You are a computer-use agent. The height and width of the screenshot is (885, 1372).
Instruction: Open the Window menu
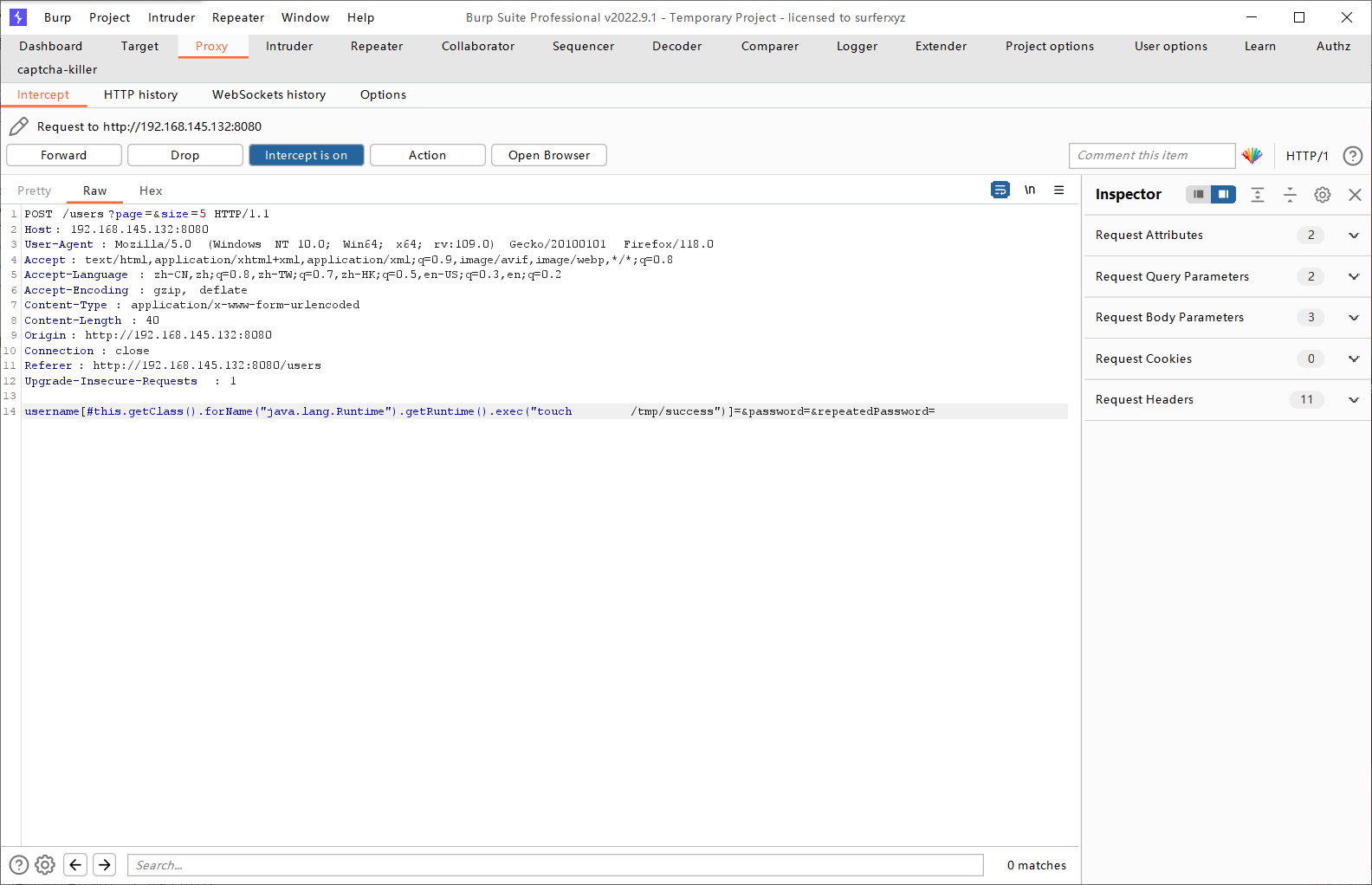click(x=306, y=17)
